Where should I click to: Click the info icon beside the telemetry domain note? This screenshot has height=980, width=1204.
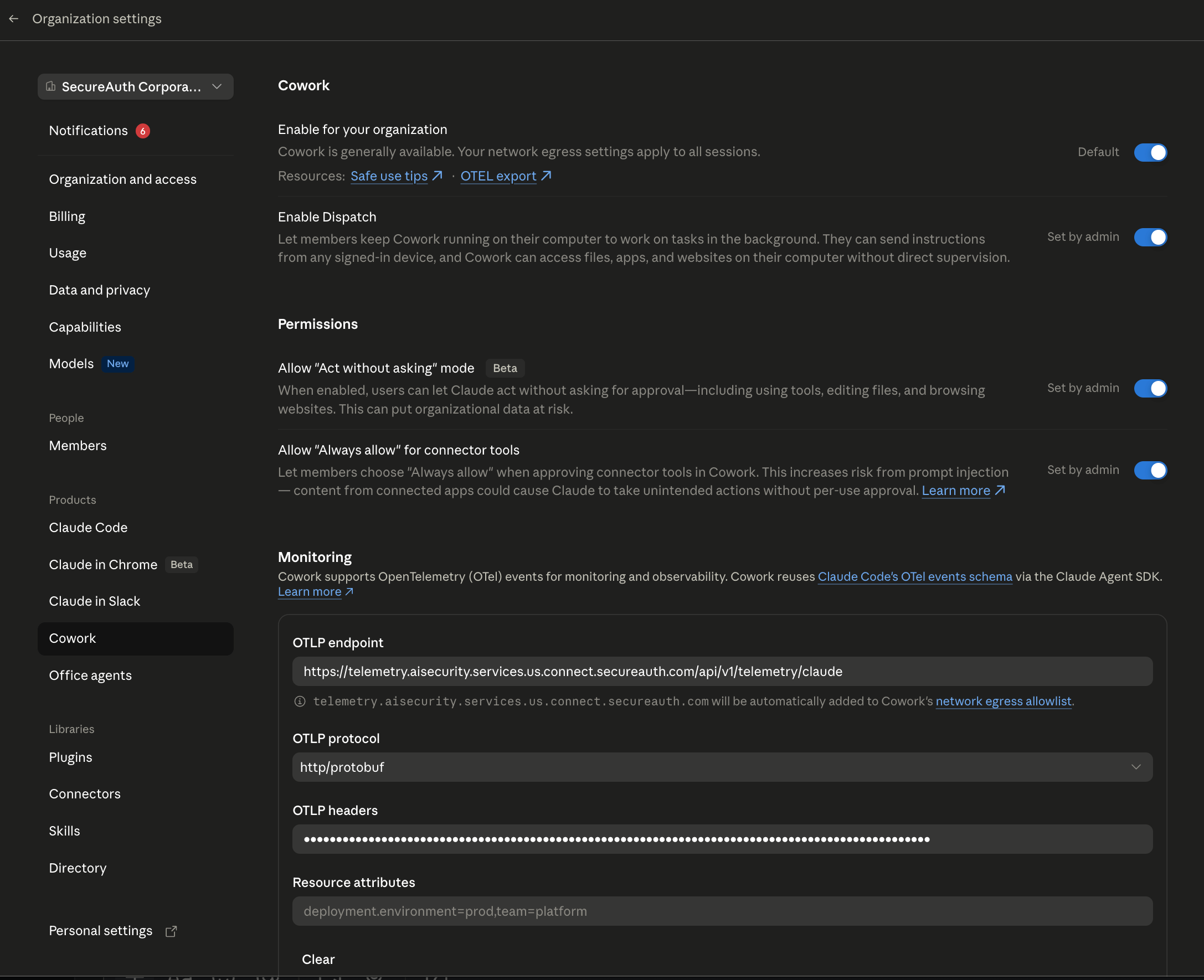tap(300, 701)
